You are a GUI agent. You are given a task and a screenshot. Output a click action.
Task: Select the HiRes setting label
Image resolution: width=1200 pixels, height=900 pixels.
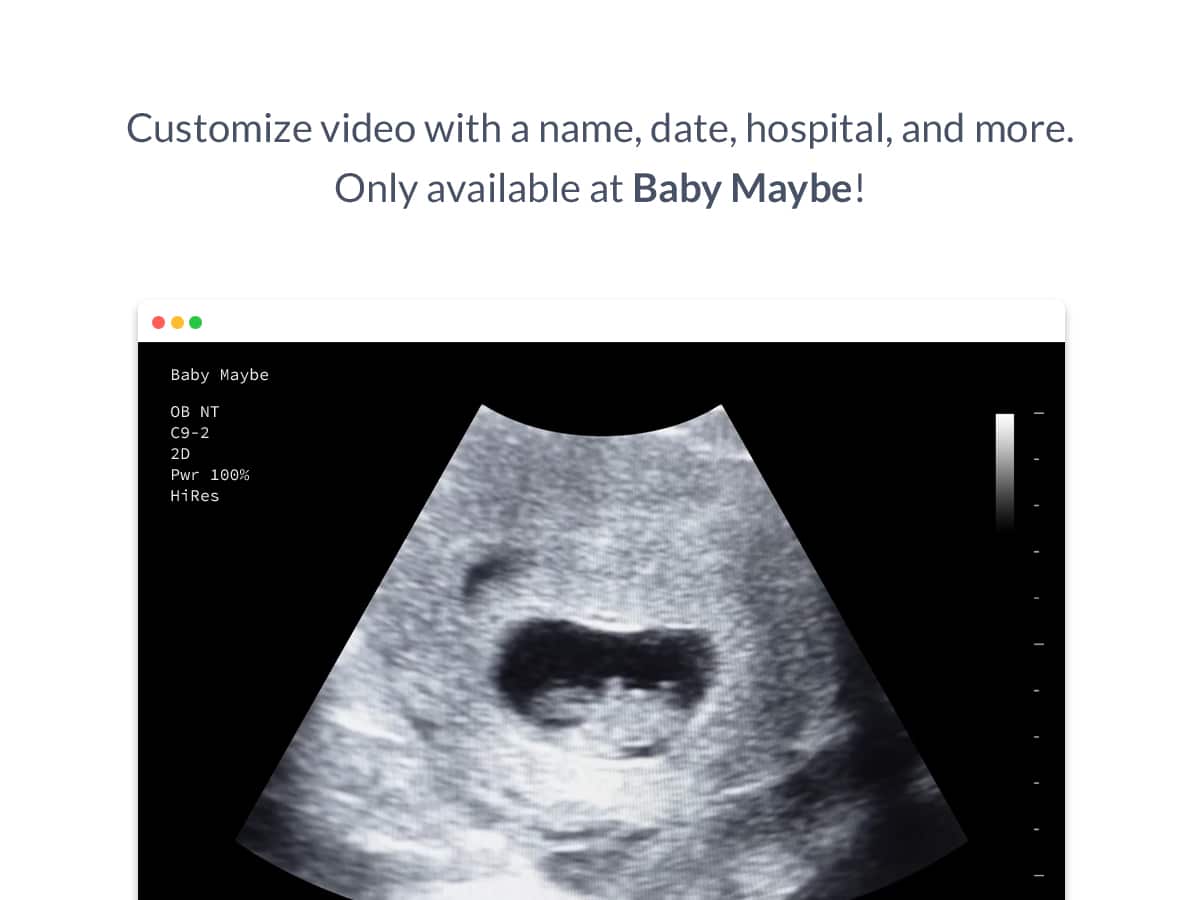coord(194,496)
